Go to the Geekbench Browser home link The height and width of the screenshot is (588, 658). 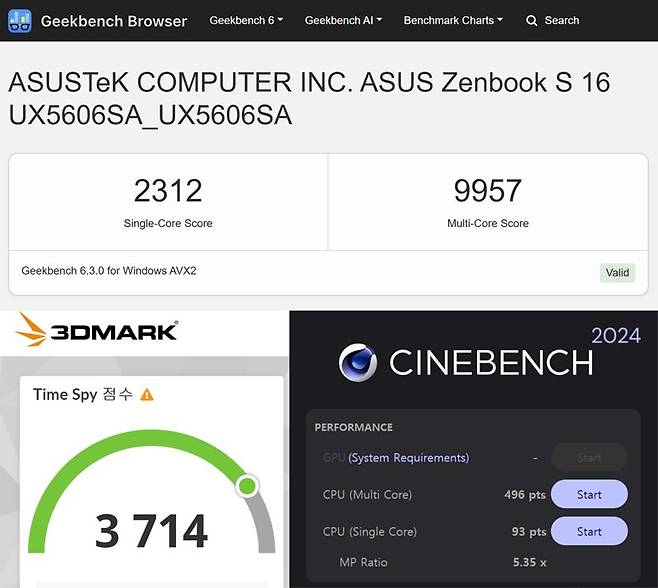pos(113,20)
